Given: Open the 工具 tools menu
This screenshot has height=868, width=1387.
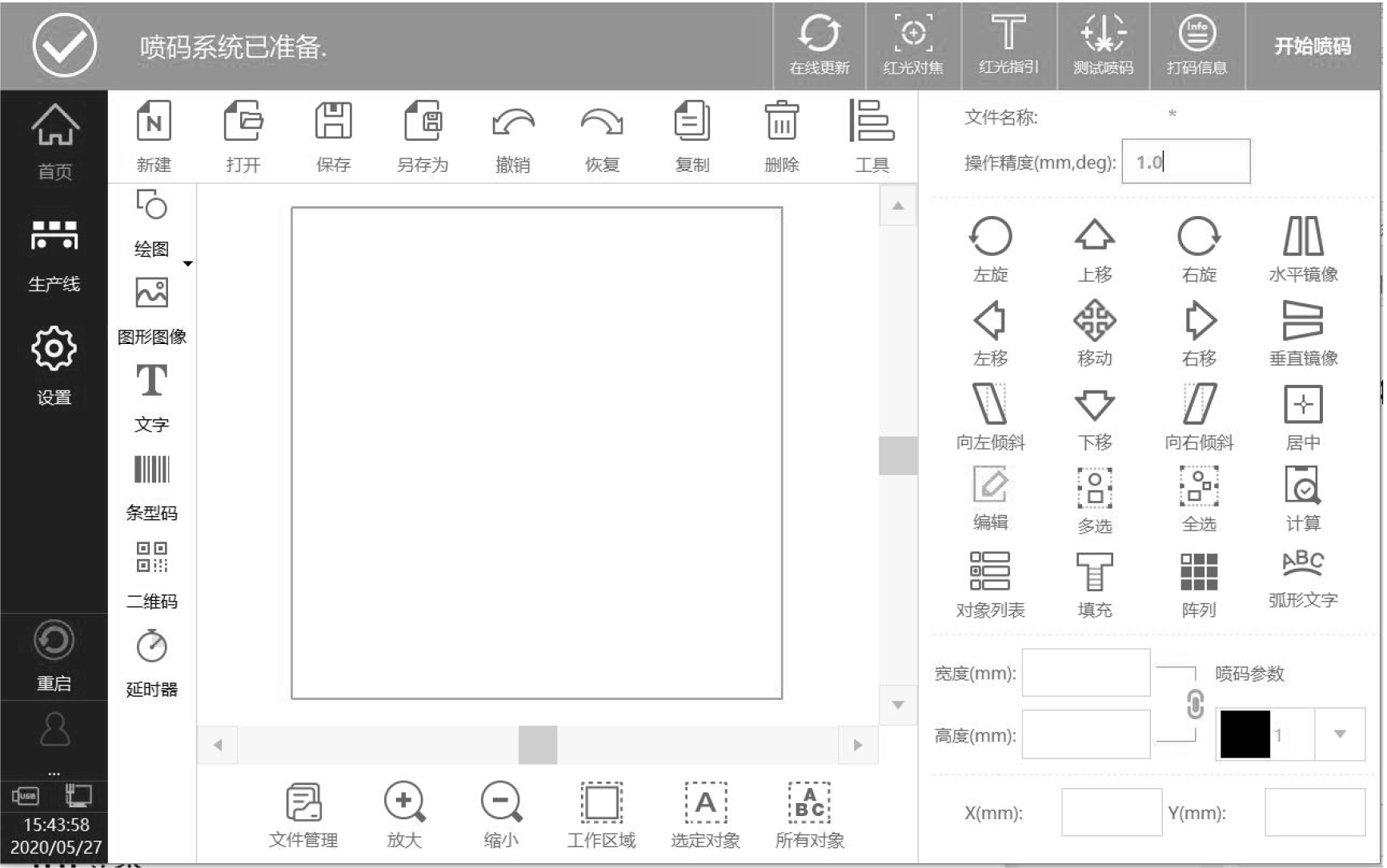Looking at the screenshot, I should (x=872, y=122).
